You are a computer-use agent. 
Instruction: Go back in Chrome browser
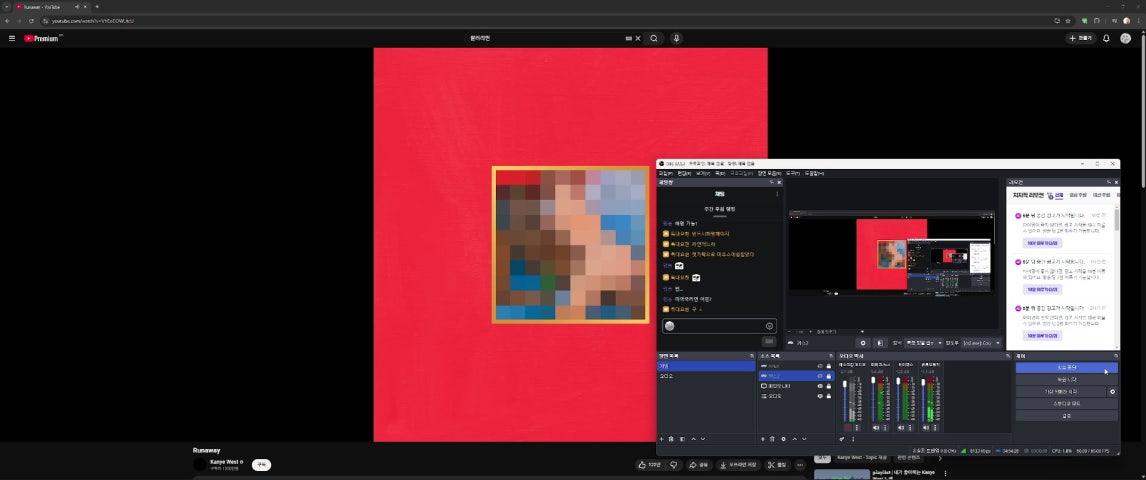7,20
